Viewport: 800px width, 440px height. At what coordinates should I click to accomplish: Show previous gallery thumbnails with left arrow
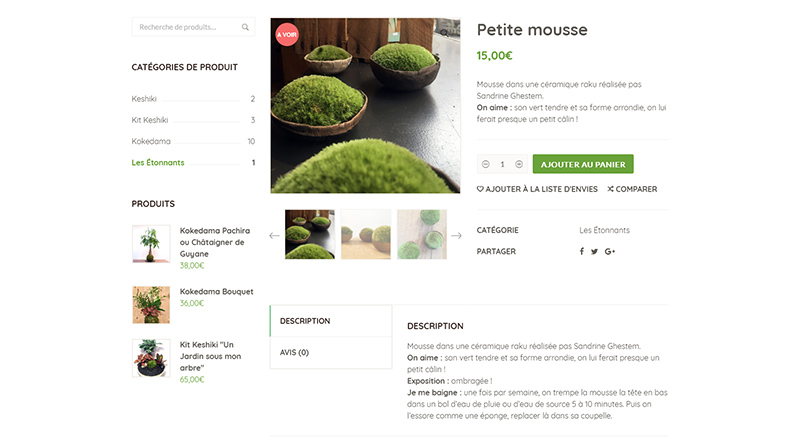[275, 236]
